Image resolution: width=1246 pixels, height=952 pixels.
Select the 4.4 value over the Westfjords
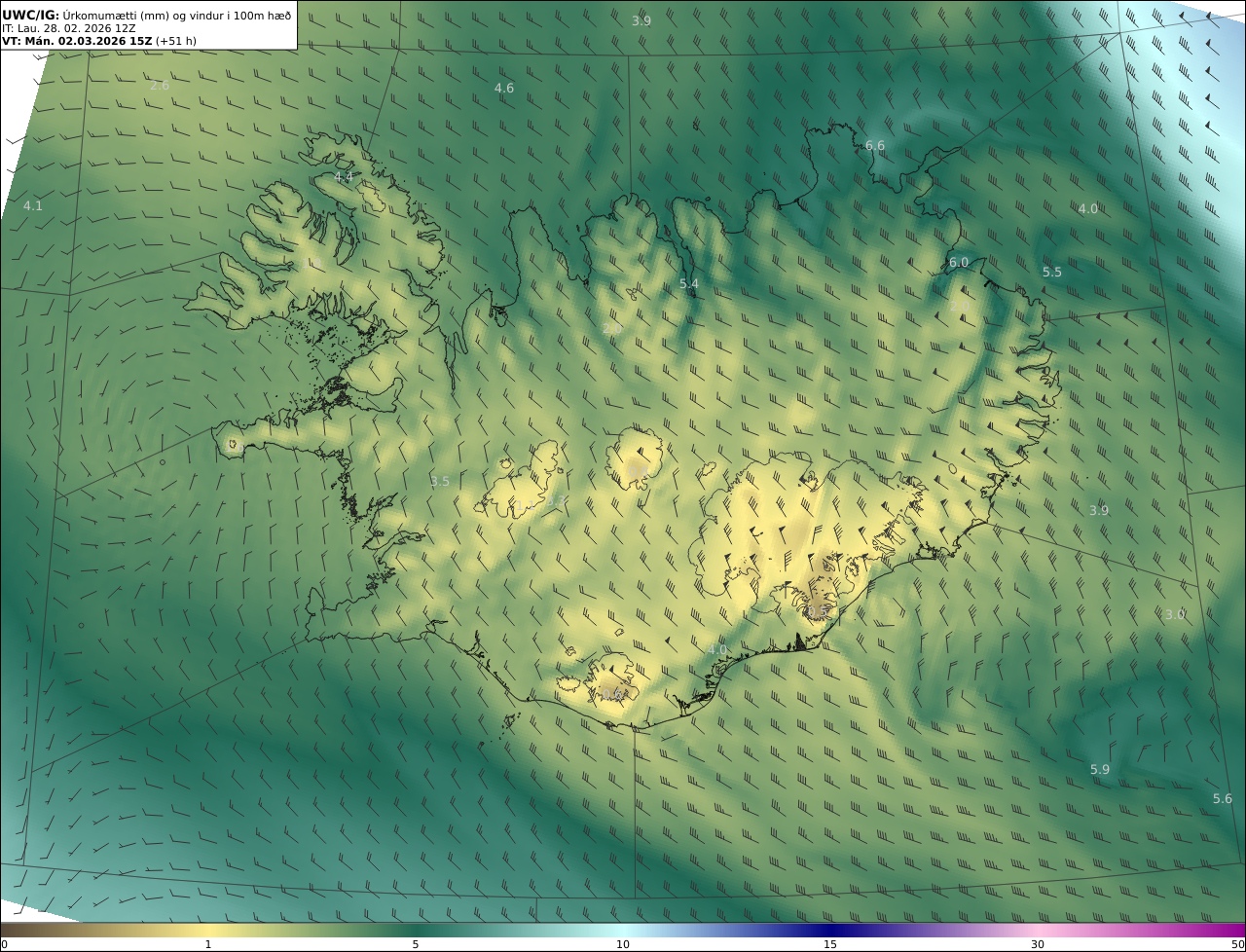click(344, 176)
